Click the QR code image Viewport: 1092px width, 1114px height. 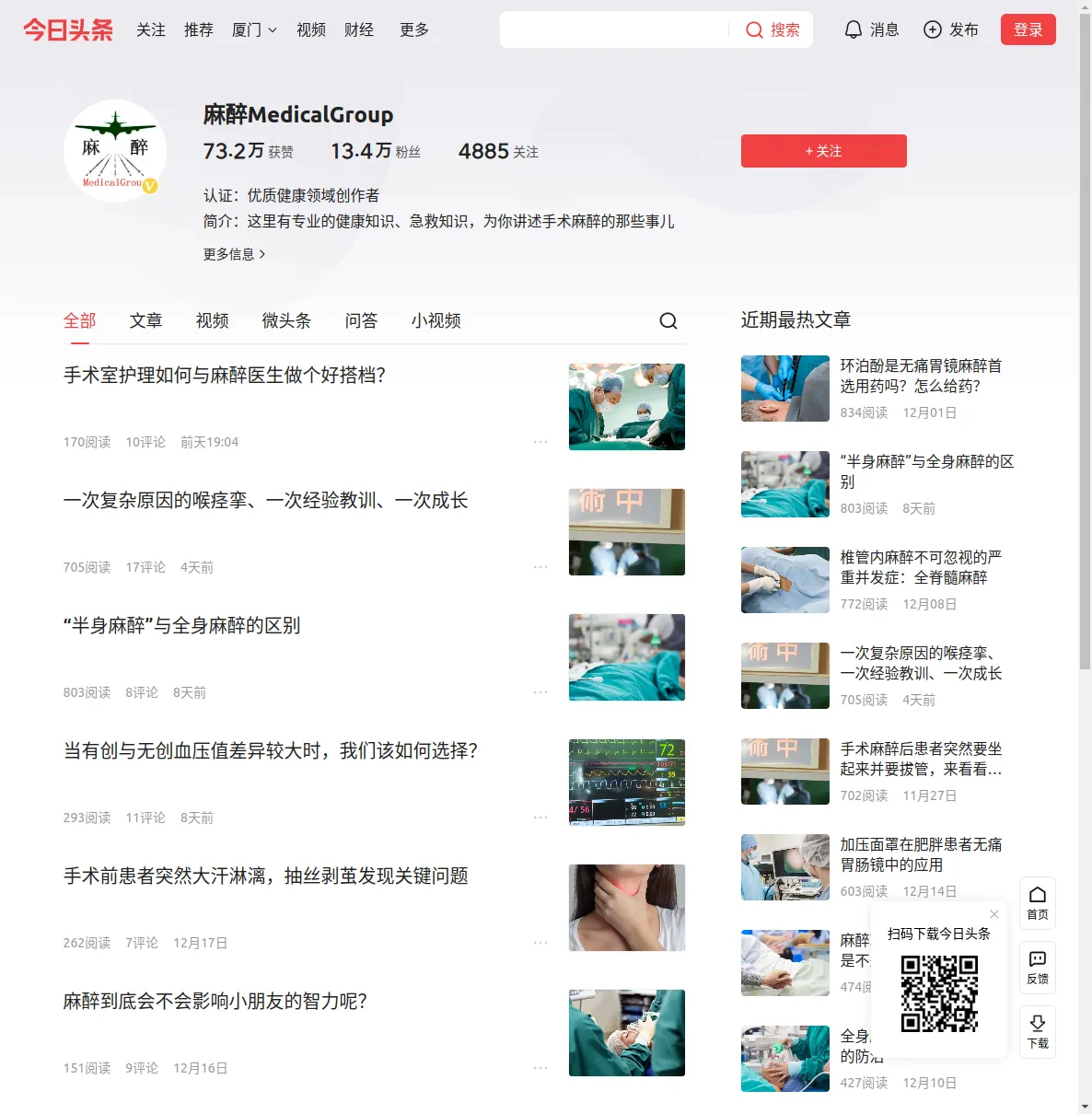point(939,993)
